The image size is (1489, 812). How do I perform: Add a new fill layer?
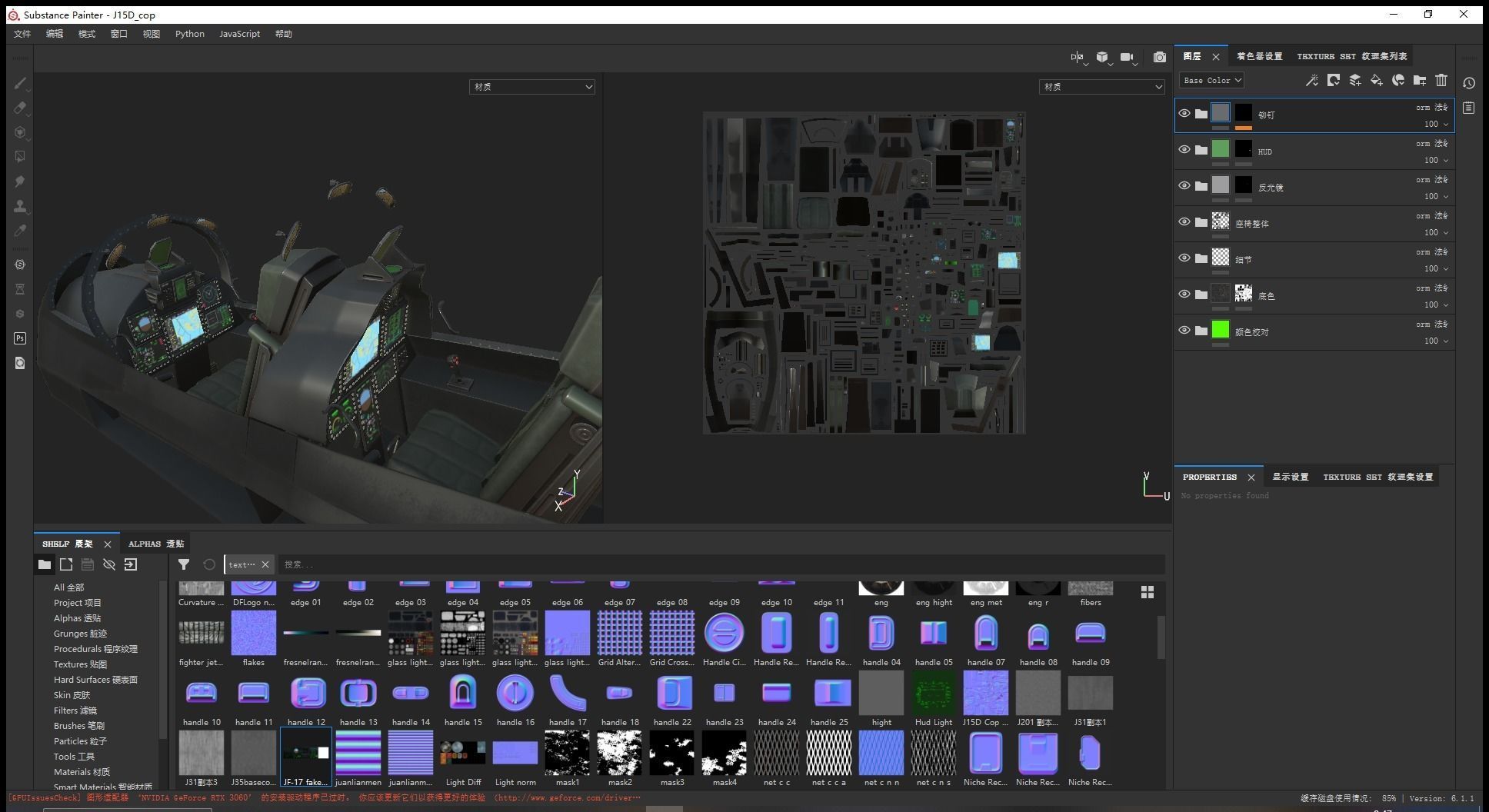1377,80
